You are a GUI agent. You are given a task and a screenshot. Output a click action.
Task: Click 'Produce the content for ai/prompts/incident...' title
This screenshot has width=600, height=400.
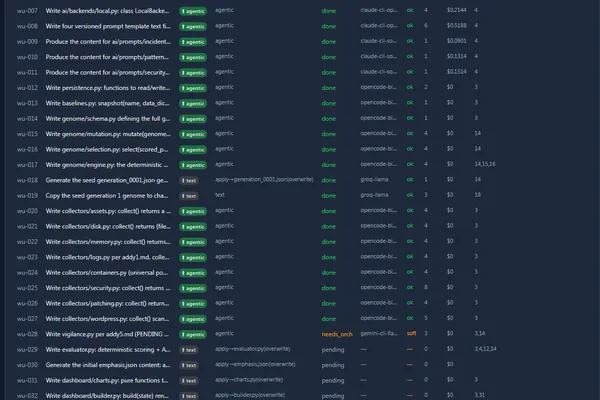tap(108, 41)
